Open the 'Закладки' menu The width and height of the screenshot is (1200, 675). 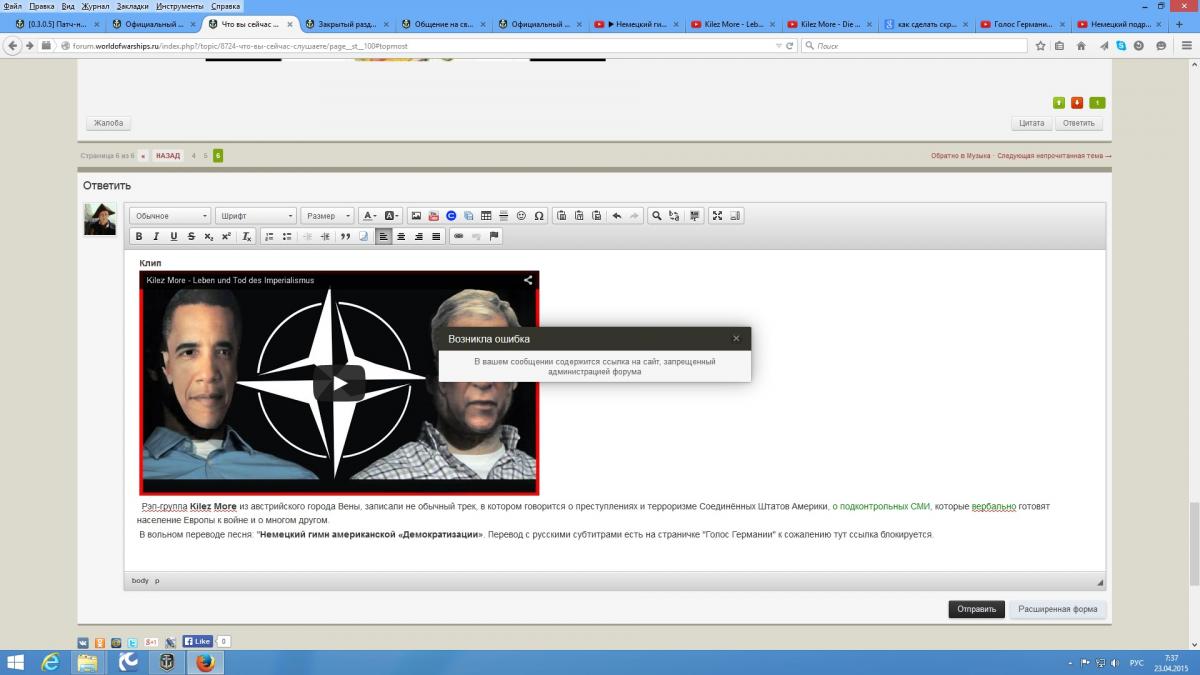(x=132, y=6)
